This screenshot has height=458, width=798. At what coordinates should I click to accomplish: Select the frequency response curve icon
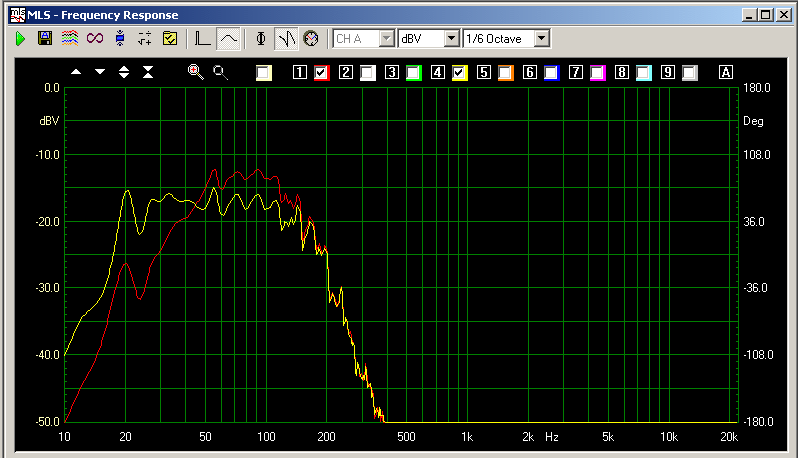(x=229, y=39)
